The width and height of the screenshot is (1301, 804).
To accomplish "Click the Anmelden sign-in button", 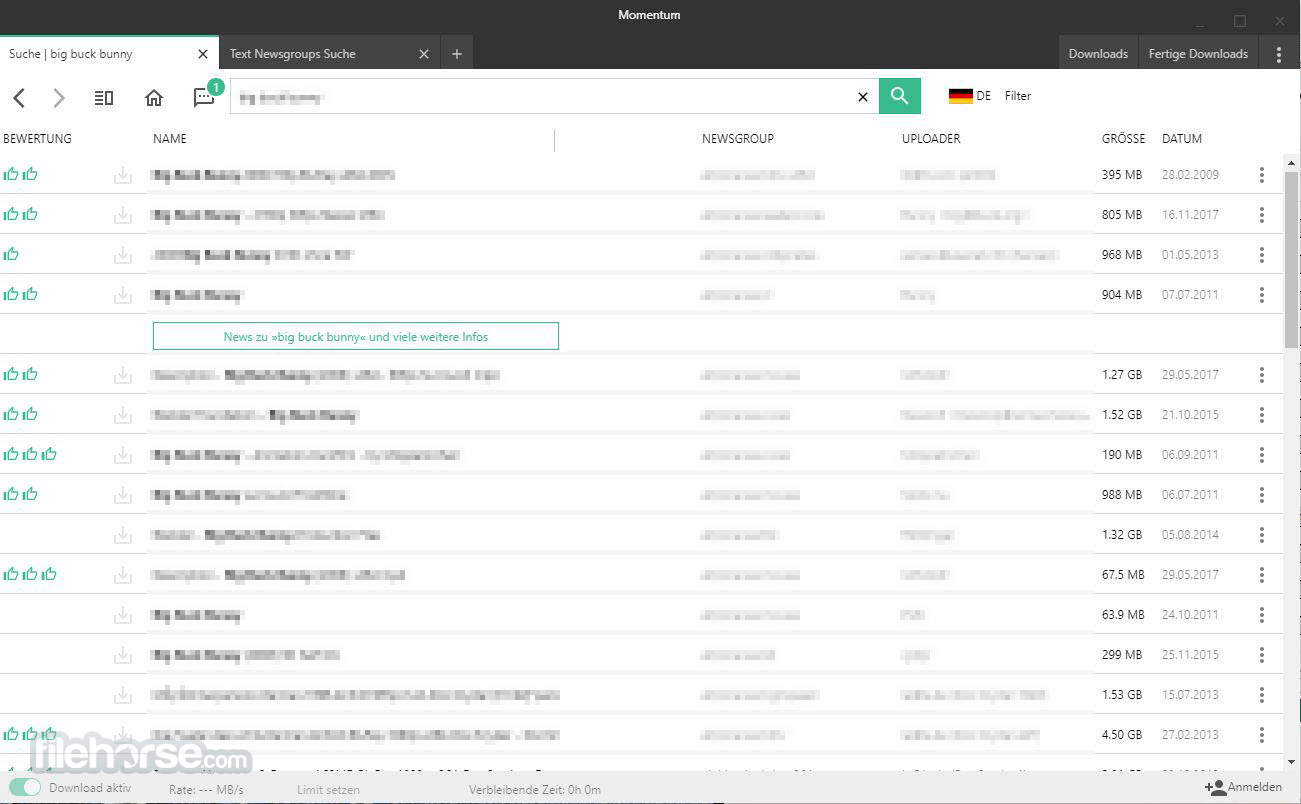I will [1243, 787].
